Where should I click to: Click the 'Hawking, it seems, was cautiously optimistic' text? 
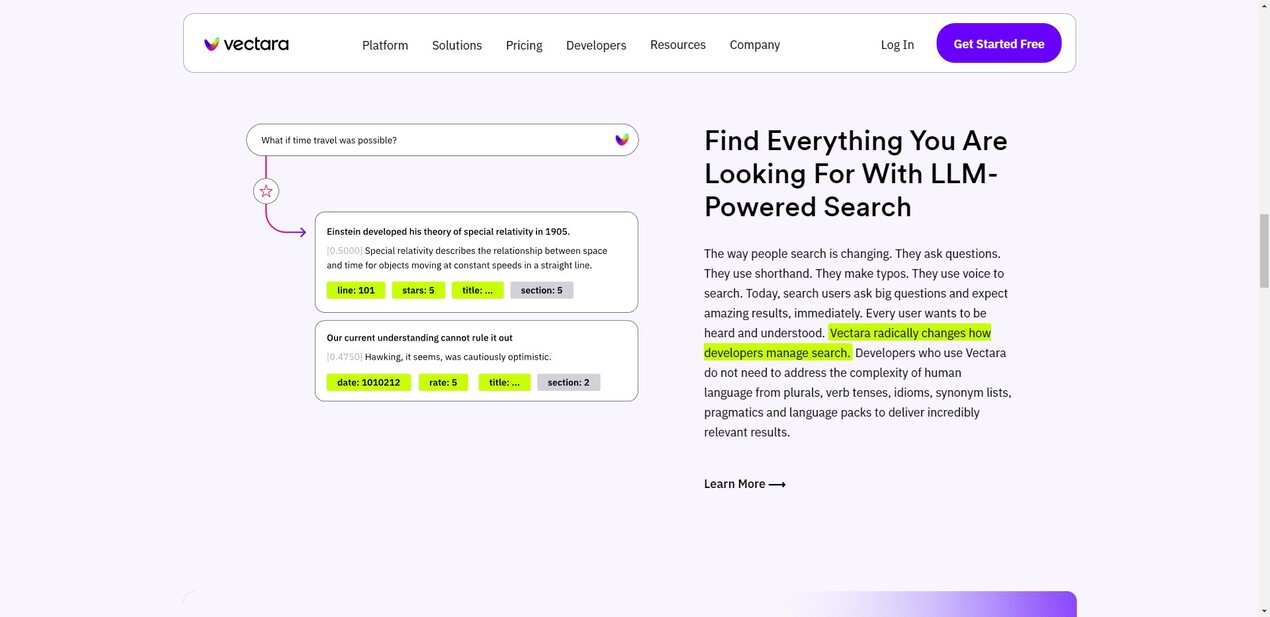(x=458, y=357)
